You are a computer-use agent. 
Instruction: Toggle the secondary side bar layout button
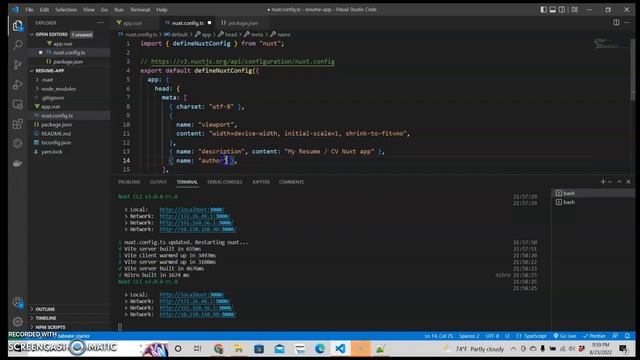(x=562, y=9)
